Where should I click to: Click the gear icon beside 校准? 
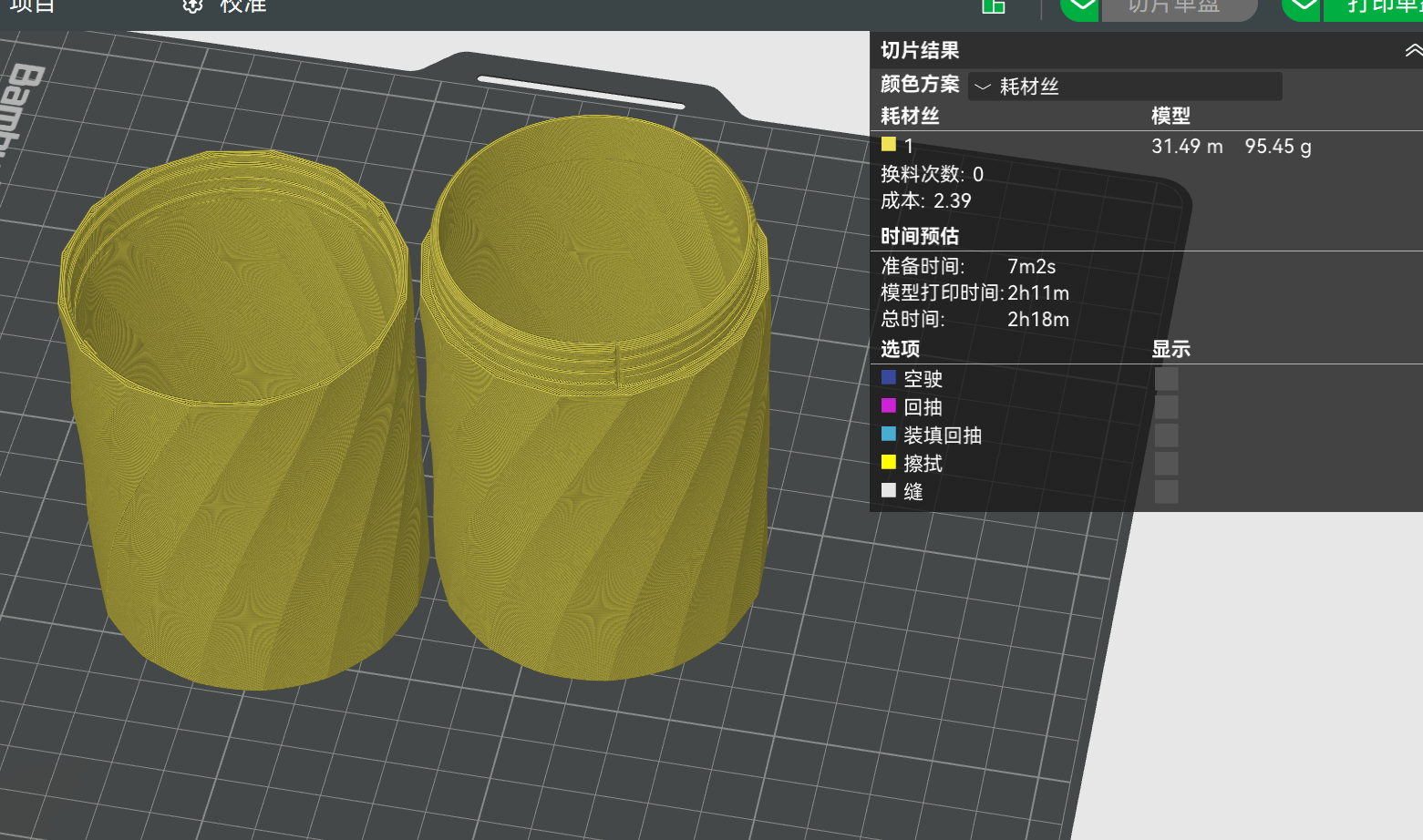[192, 6]
